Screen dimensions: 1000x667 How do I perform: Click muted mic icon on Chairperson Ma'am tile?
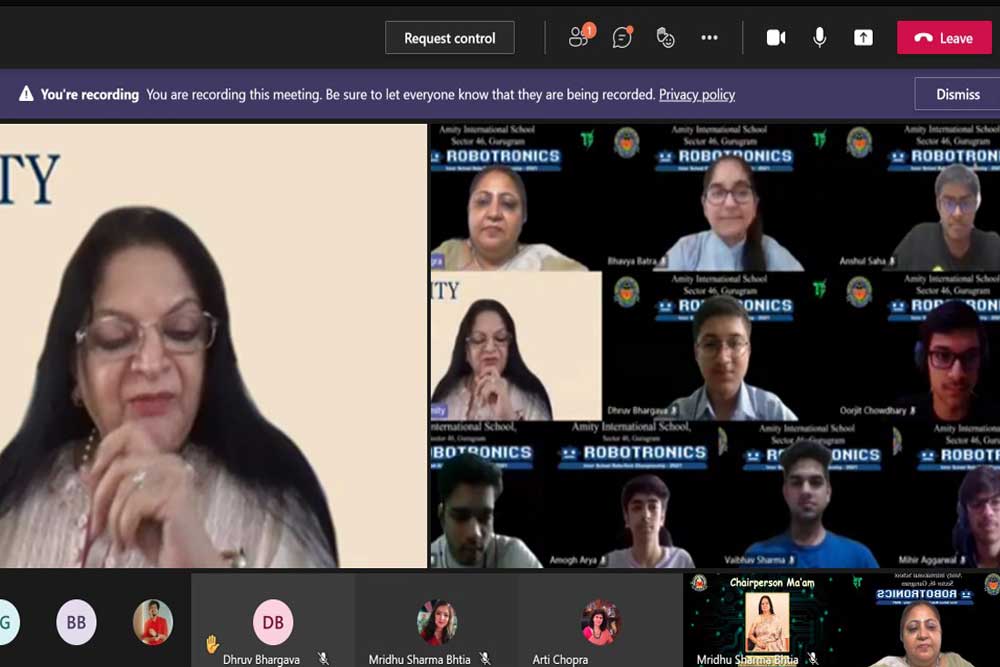click(x=812, y=659)
